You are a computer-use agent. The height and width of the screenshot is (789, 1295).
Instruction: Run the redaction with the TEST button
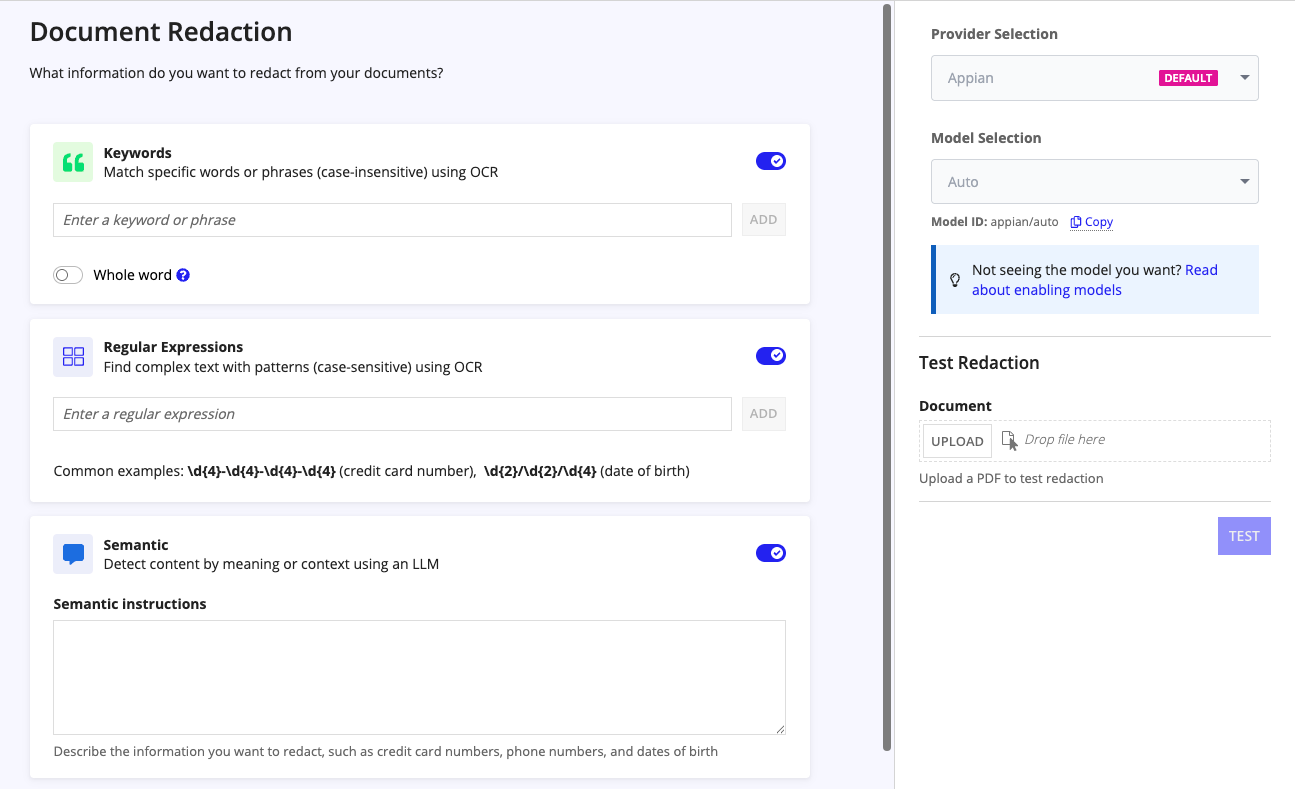click(1244, 536)
